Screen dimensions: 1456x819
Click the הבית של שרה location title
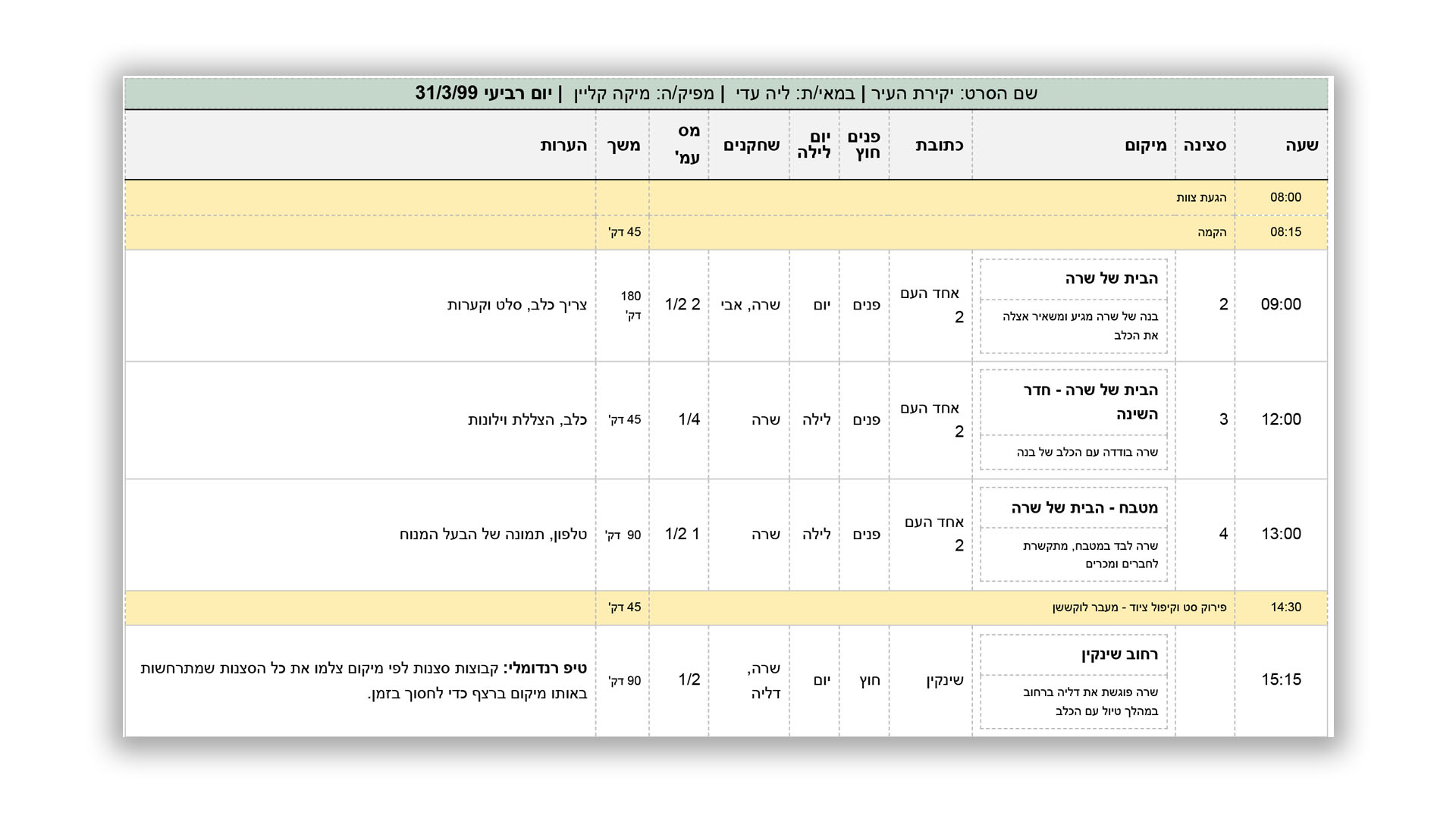(1111, 278)
